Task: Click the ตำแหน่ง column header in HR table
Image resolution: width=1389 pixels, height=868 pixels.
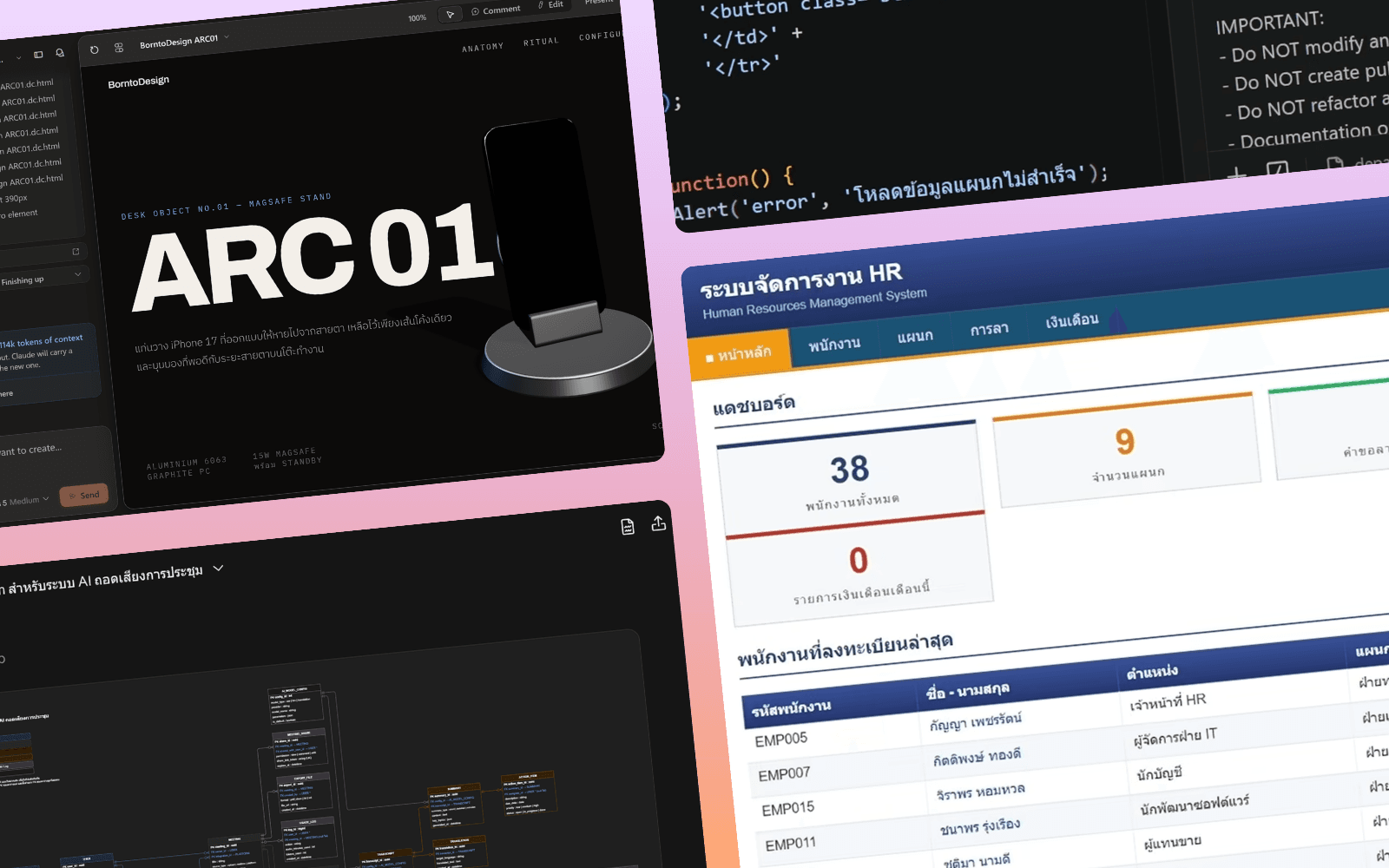Action: [1152, 673]
